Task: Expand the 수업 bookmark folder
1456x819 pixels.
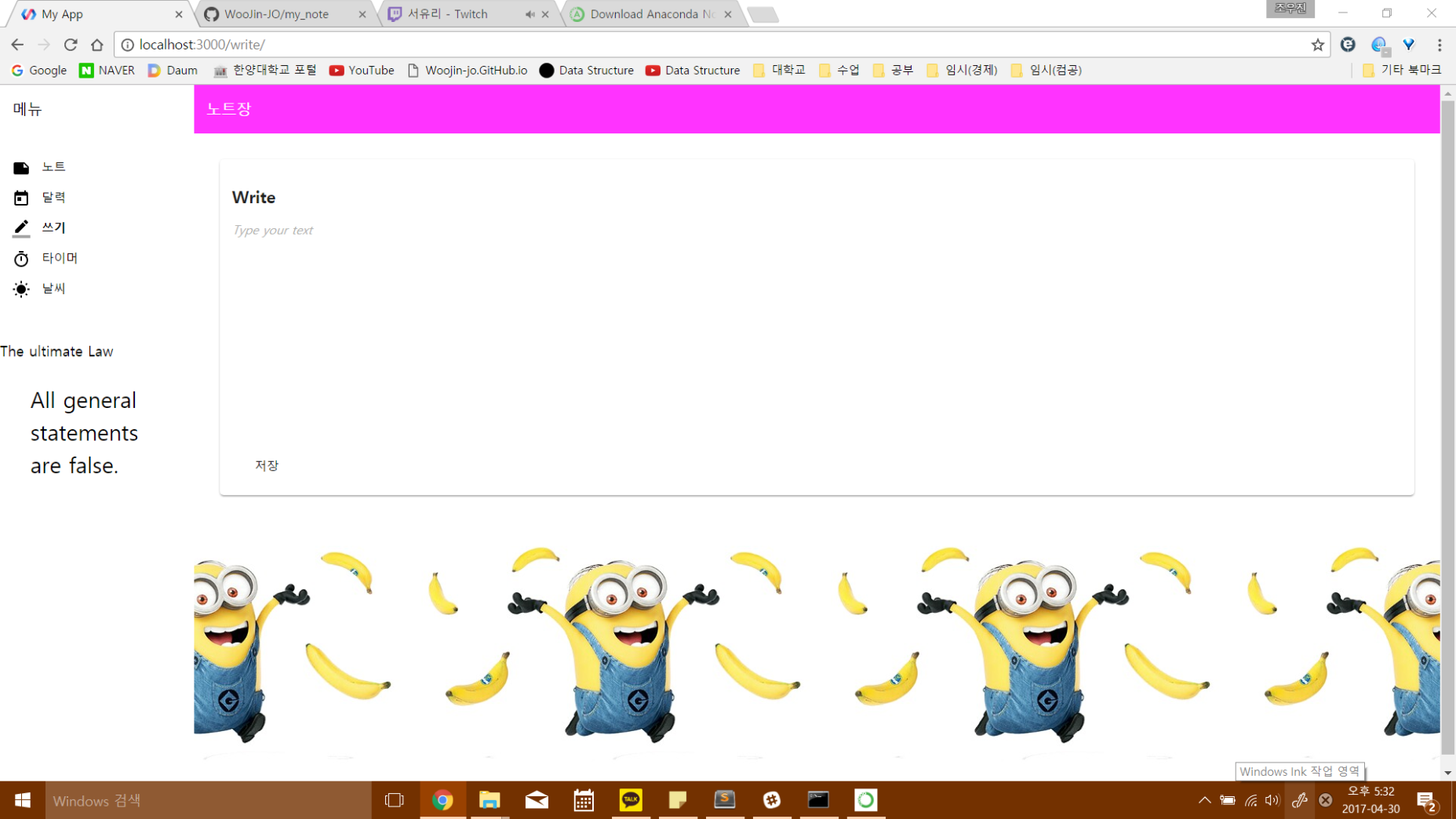Action: tap(839, 70)
